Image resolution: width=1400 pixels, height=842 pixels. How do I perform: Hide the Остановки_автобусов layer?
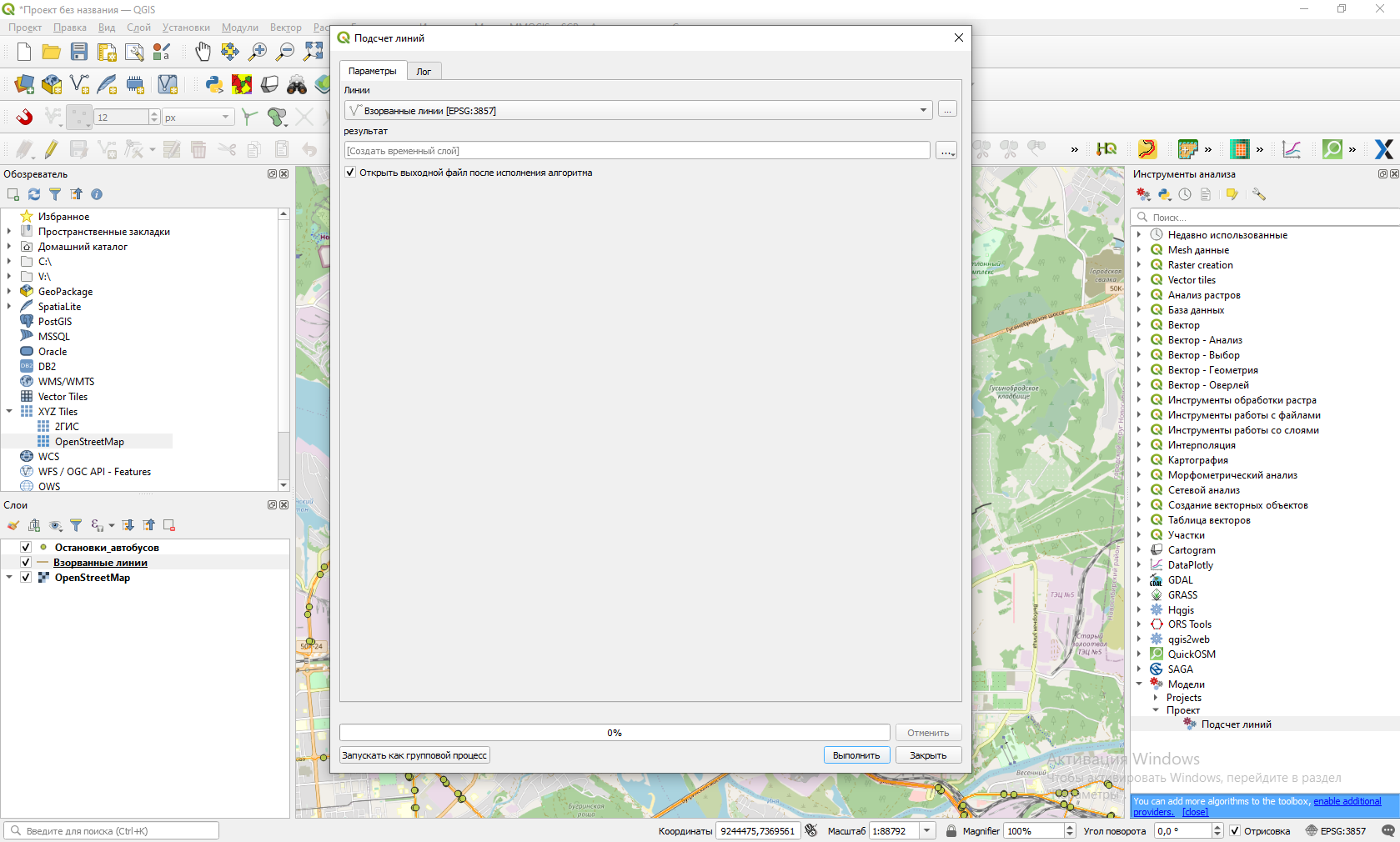[26, 548]
